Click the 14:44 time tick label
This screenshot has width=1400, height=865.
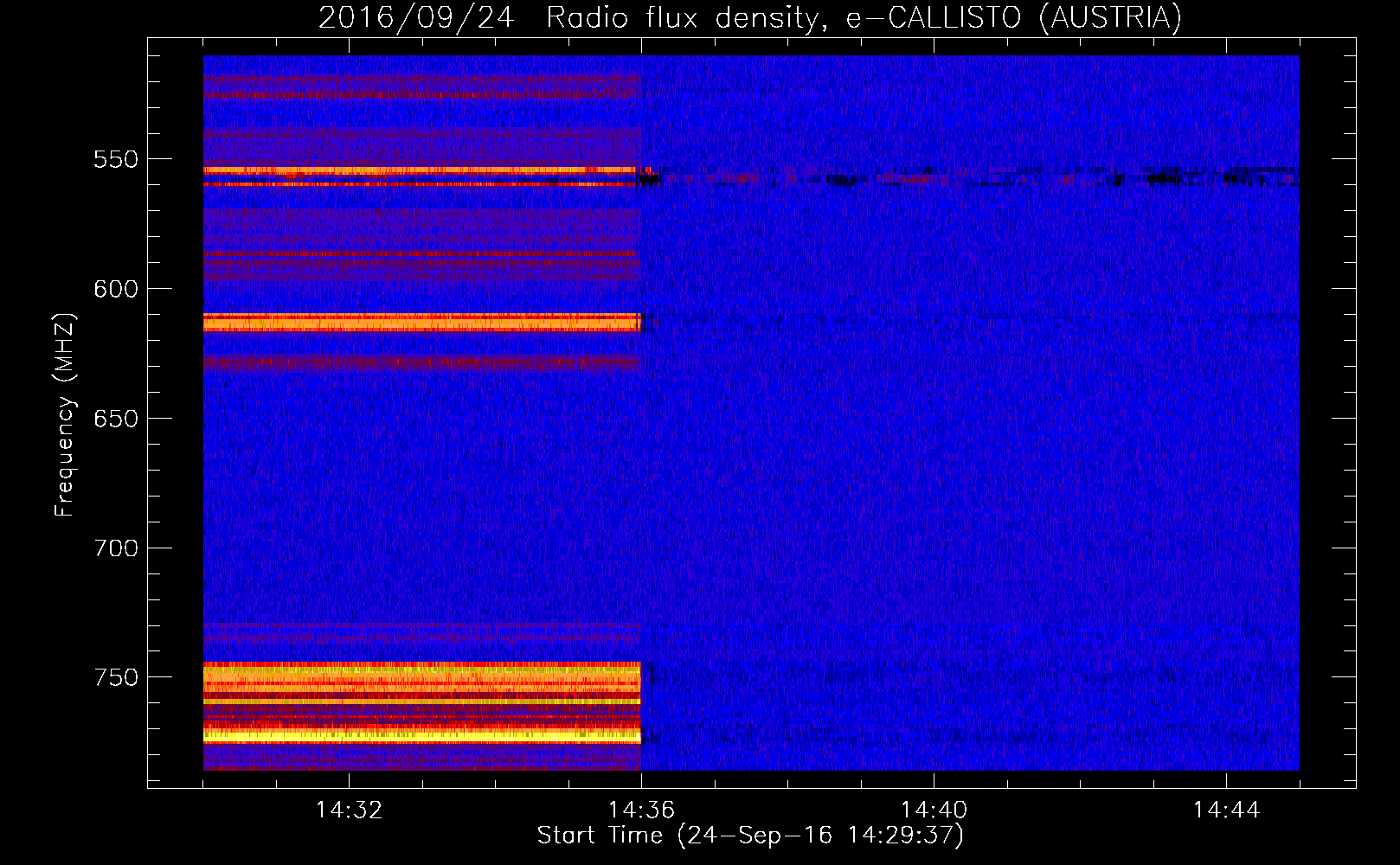1226,811
